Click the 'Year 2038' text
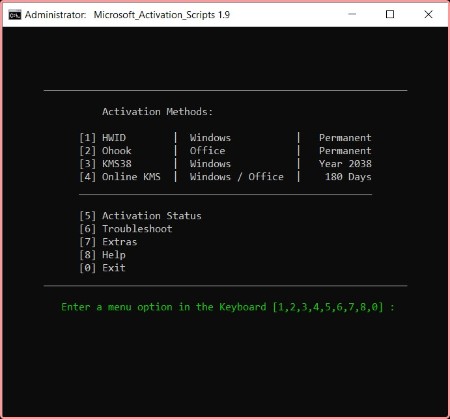Viewport: 450px width, 419px height. [345, 164]
